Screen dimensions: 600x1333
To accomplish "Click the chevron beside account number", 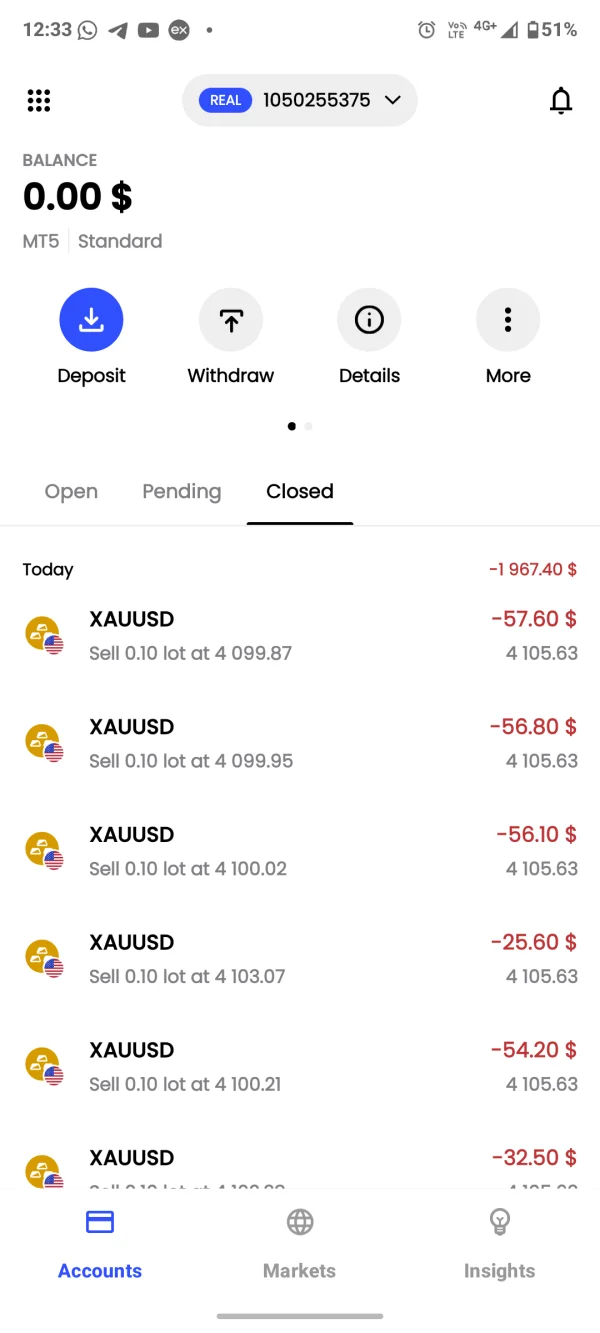I will (392, 100).
